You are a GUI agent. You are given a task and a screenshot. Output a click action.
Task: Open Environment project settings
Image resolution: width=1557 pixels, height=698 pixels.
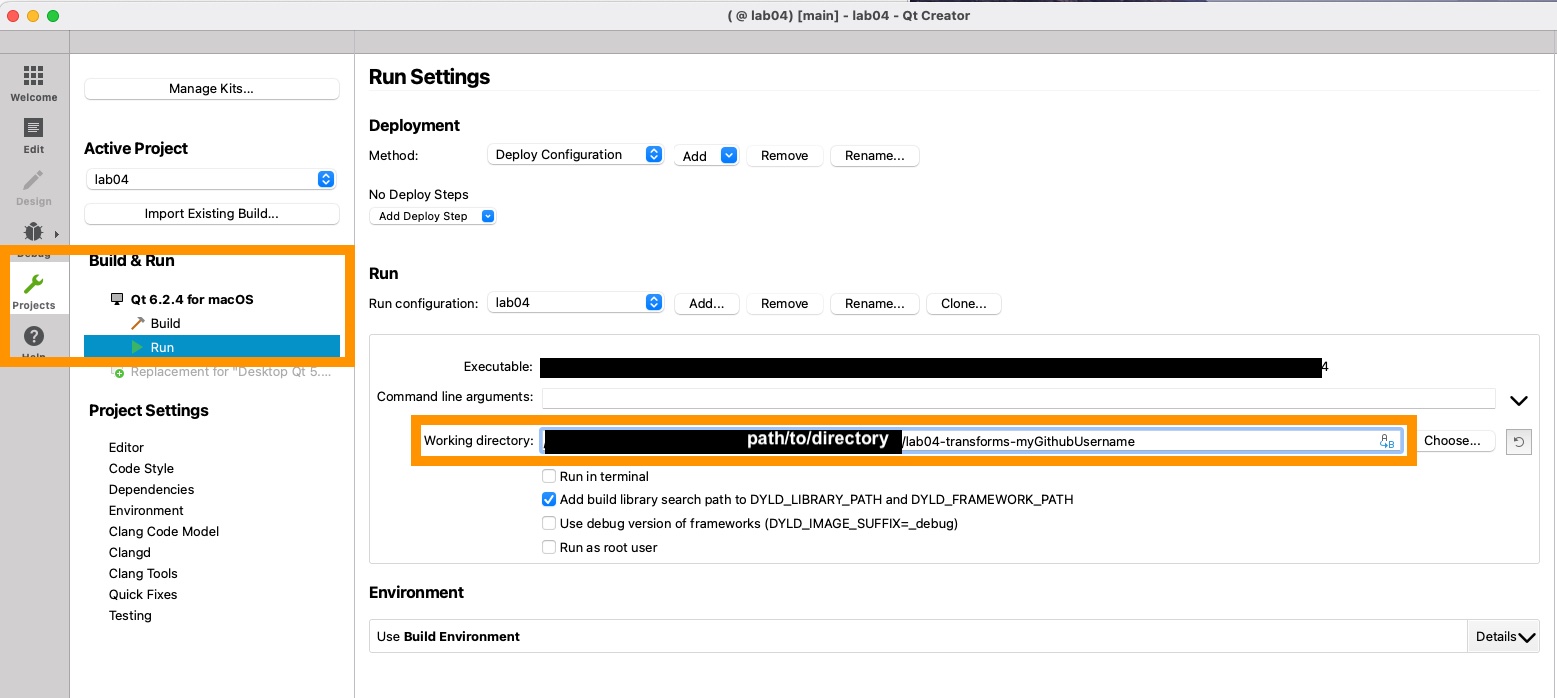click(146, 510)
